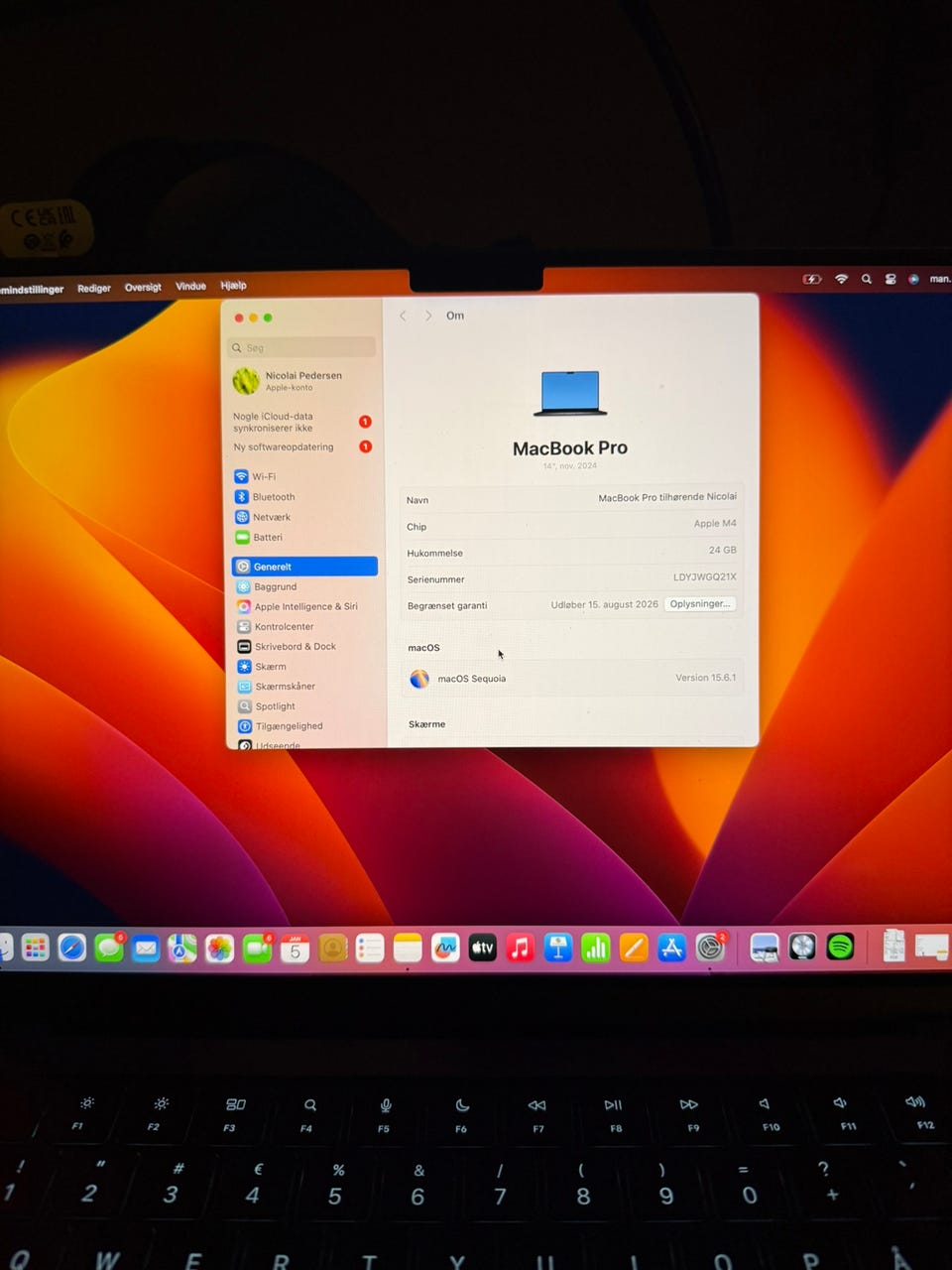The image size is (952, 1270).
Task: Launch Freeform from the Dock
Action: click(x=445, y=949)
